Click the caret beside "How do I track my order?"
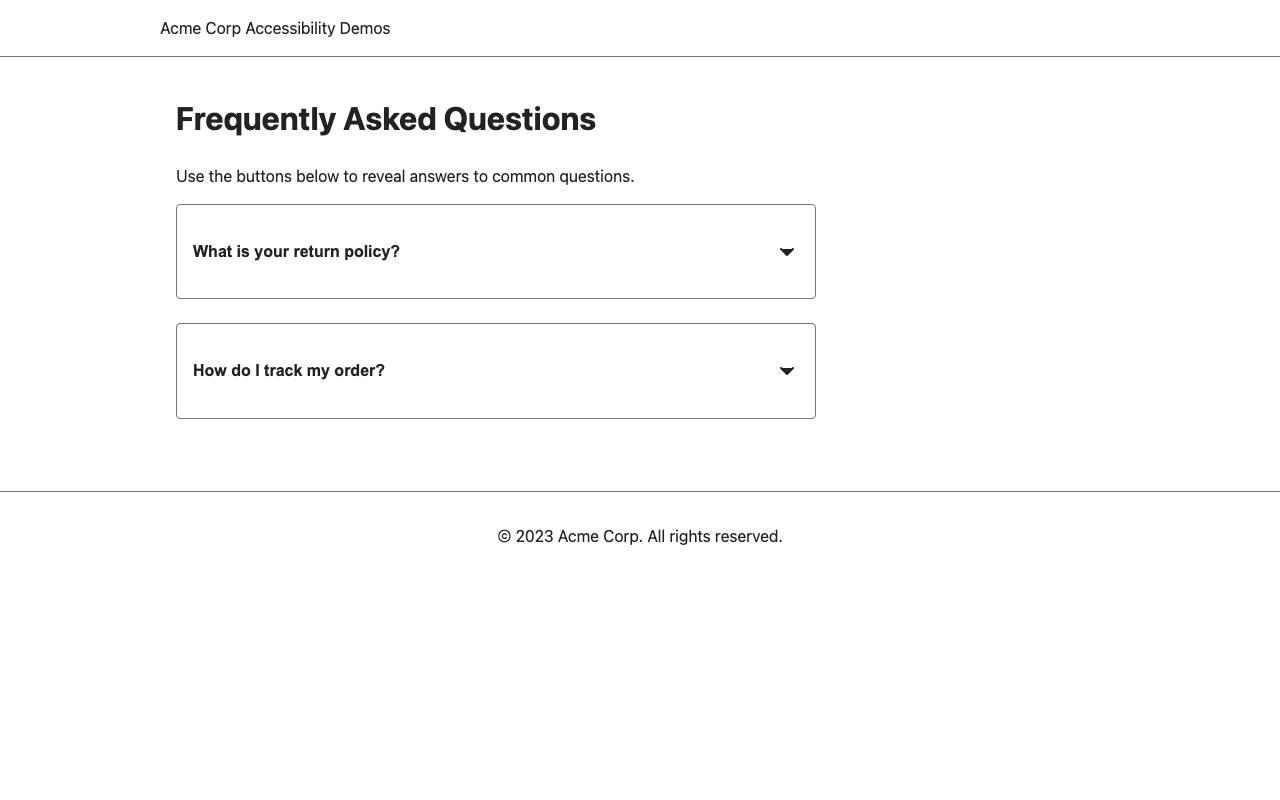The width and height of the screenshot is (1280, 800). [787, 371]
